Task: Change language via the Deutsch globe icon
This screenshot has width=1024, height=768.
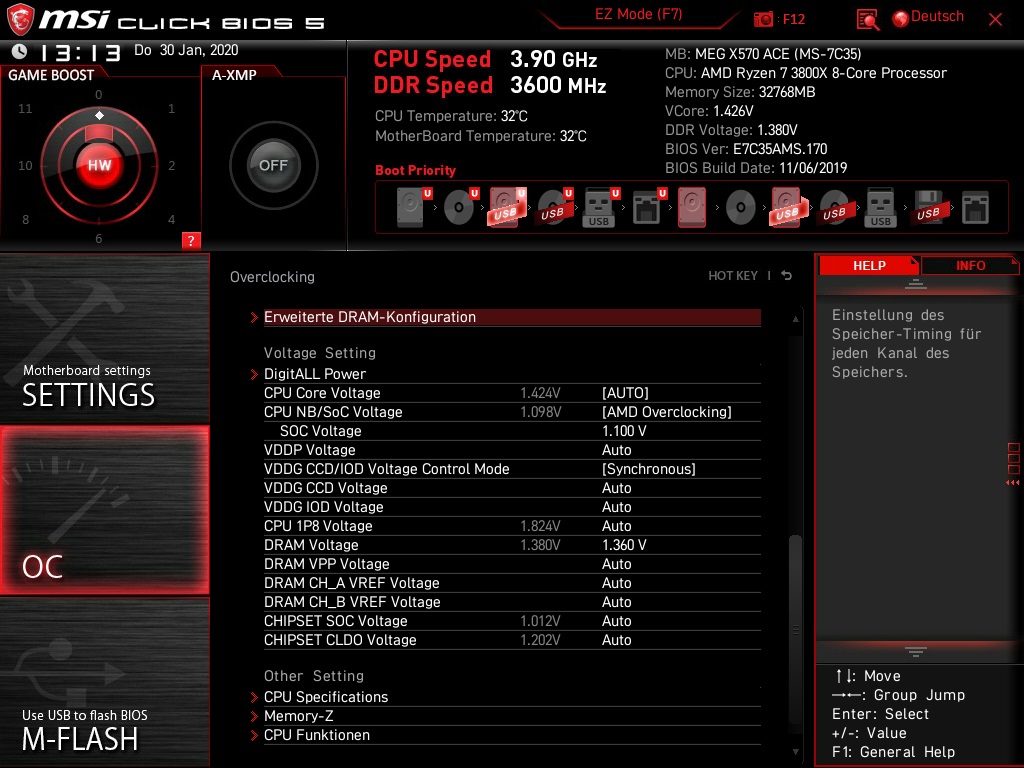Action: tap(900, 19)
